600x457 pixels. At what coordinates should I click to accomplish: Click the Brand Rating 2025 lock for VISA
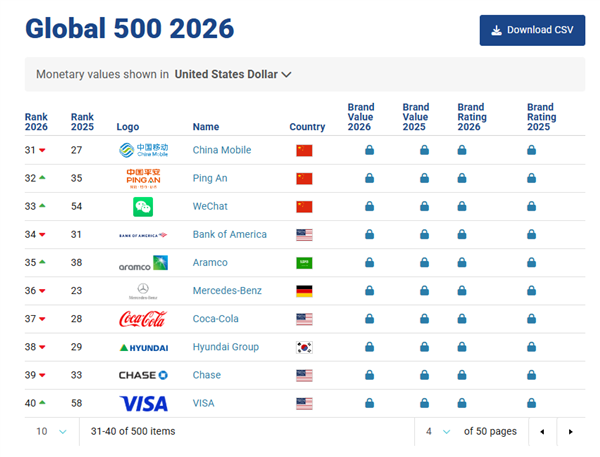click(x=532, y=403)
